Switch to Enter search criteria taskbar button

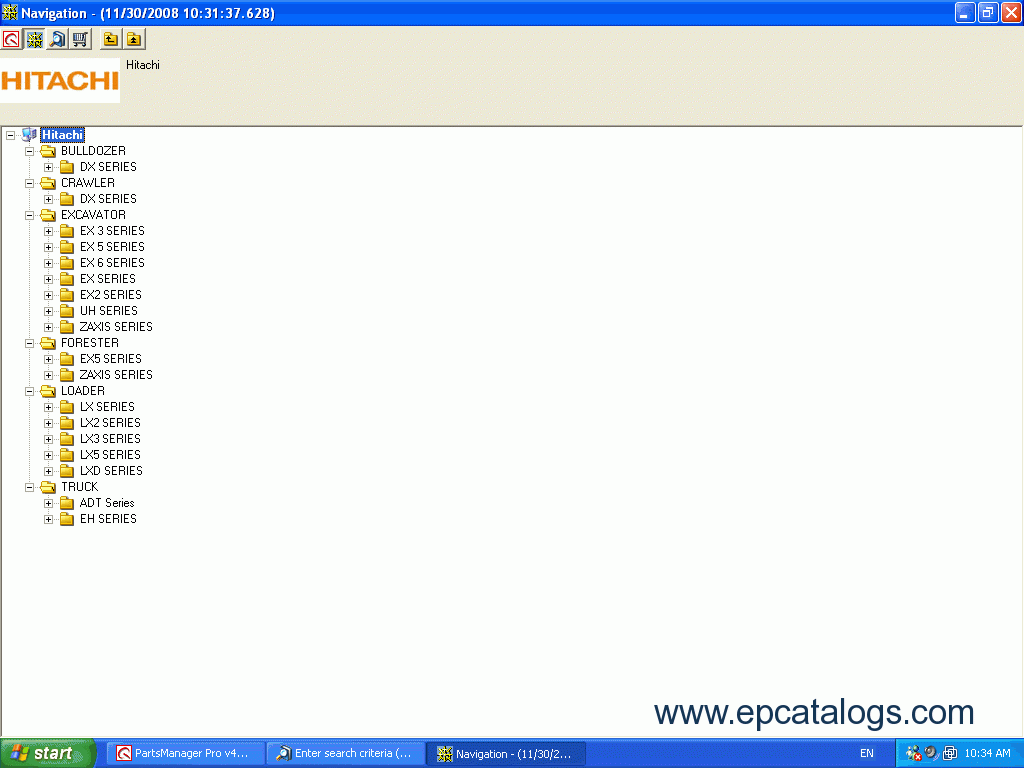point(346,754)
